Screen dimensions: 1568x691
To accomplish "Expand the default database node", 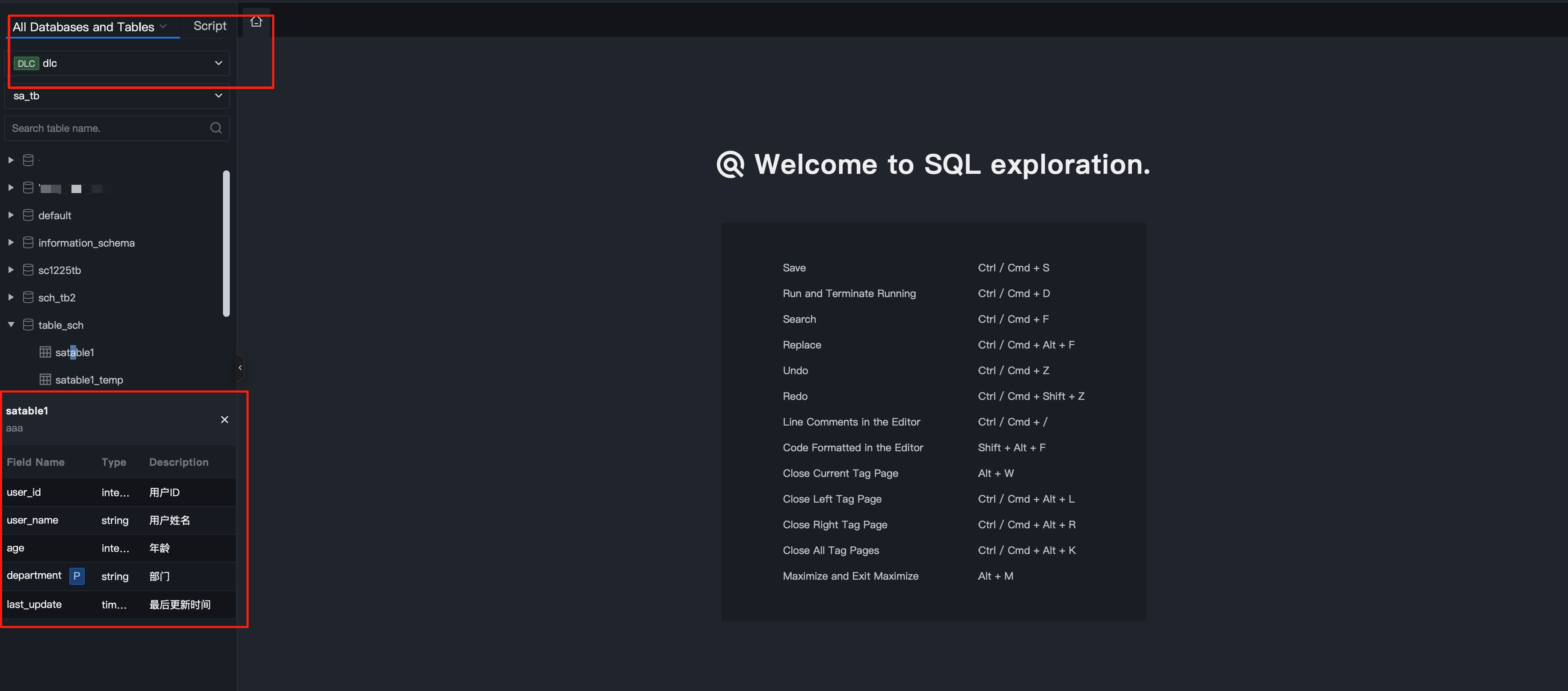I will (11, 215).
